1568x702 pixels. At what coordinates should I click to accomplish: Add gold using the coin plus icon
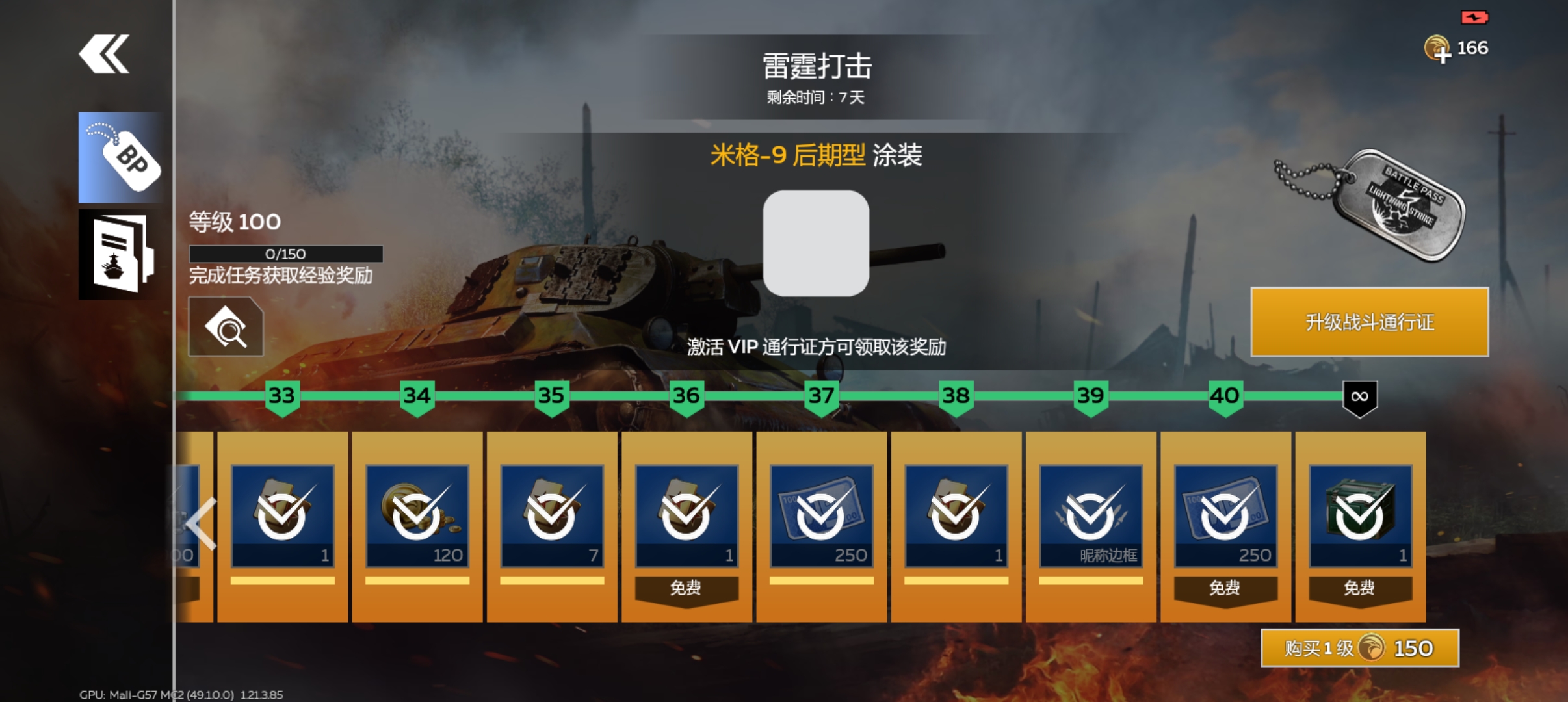[1437, 49]
